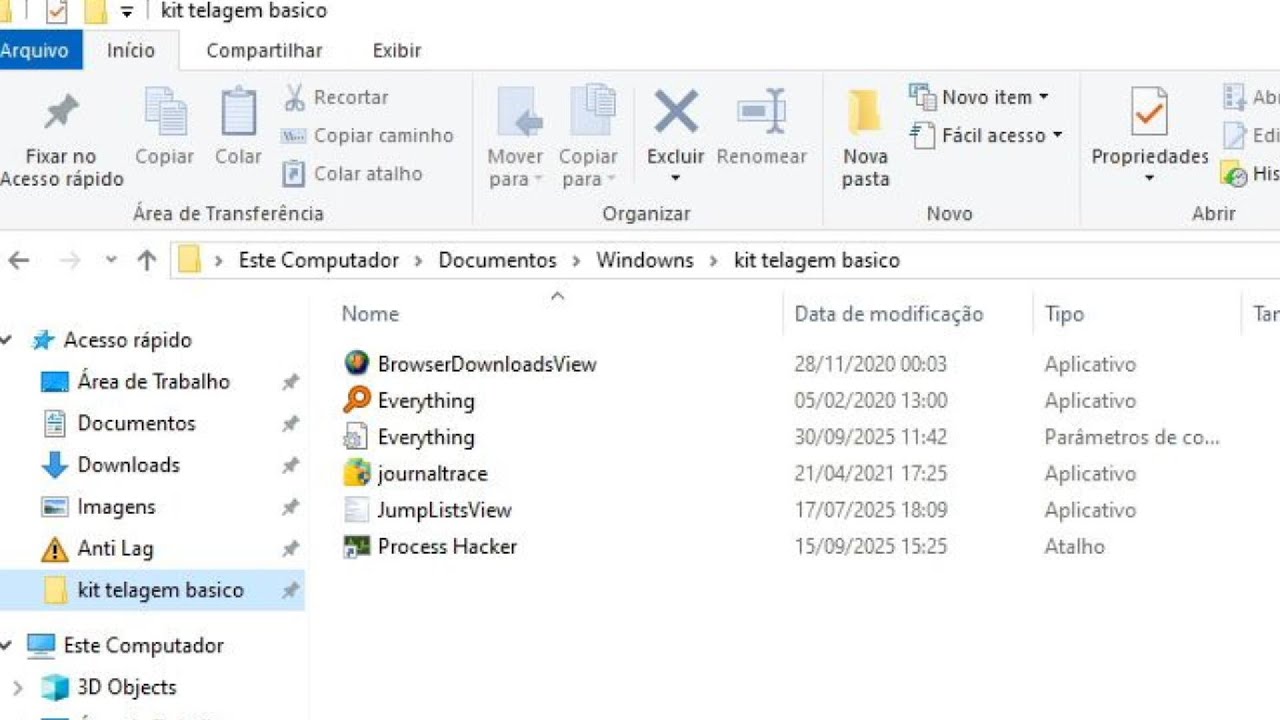This screenshot has width=1280, height=720.
Task: Select the 'BrowserDownloadsView' file name
Action: click(x=487, y=364)
